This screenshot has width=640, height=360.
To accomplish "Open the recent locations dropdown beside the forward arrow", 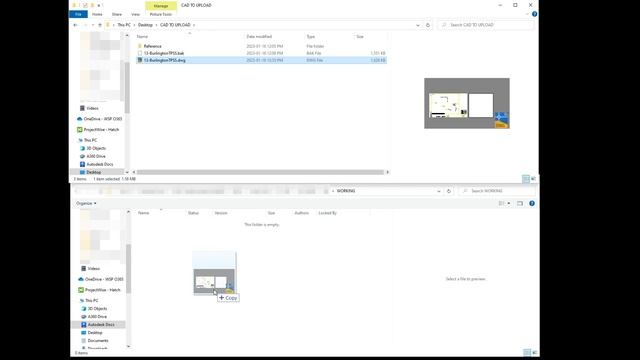I will click(93, 25).
